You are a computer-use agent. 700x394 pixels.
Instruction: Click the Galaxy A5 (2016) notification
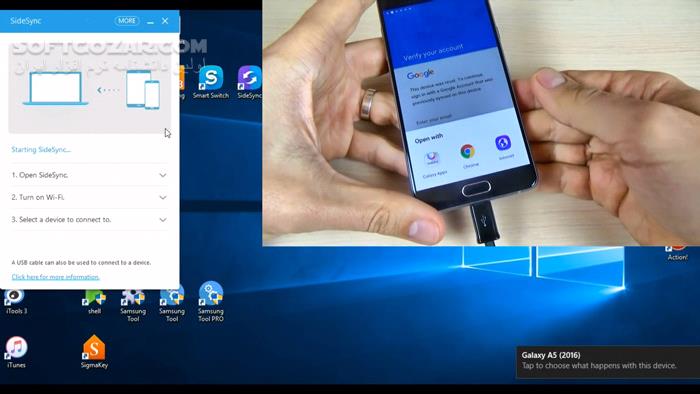(x=608, y=361)
